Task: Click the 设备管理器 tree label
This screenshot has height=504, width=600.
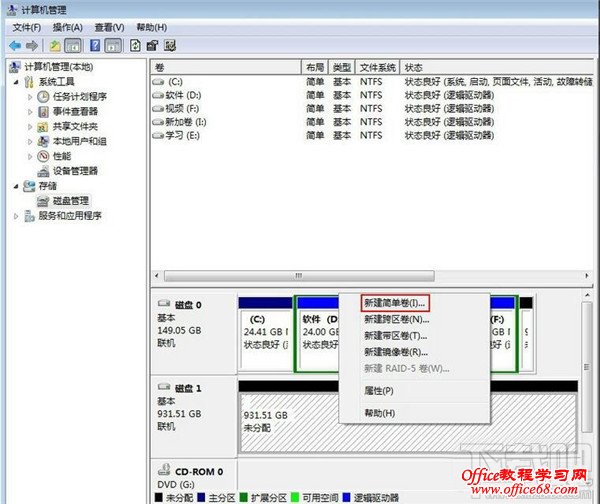Action: click(x=75, y=171)
